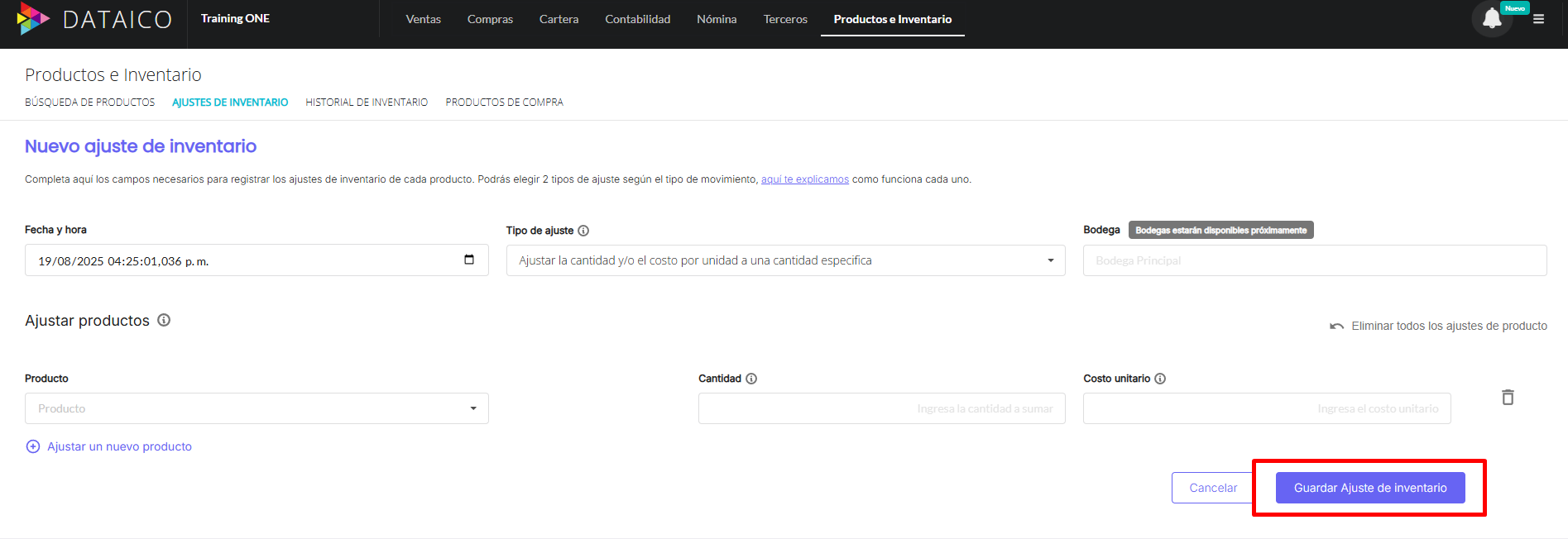Open the calendar date picker icon
The image size is (1568, 539).
(469, 260)
